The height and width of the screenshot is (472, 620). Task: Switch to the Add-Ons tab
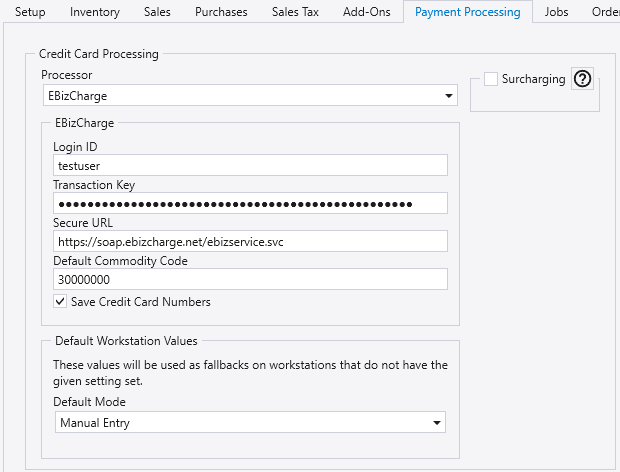pos(366,12)
